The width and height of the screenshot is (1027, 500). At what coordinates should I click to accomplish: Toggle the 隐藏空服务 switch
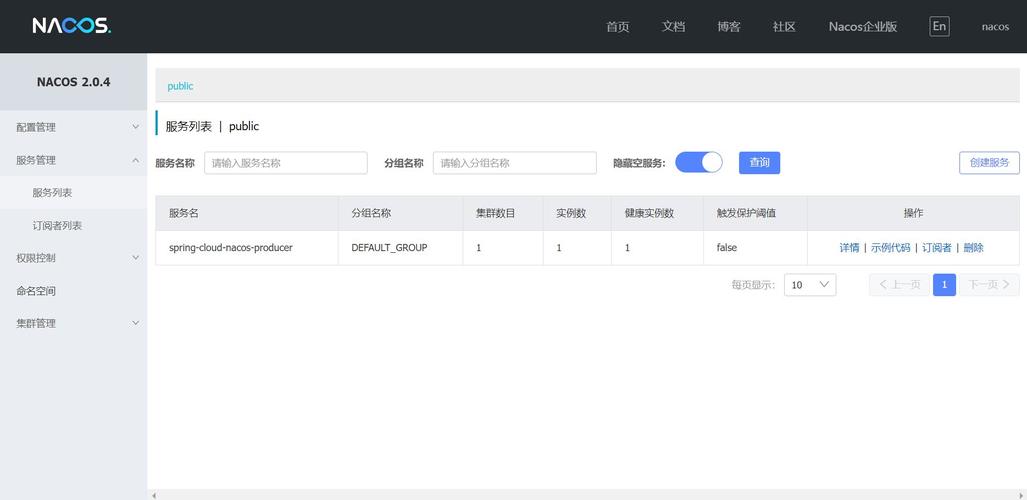click(x=698, y=163)
